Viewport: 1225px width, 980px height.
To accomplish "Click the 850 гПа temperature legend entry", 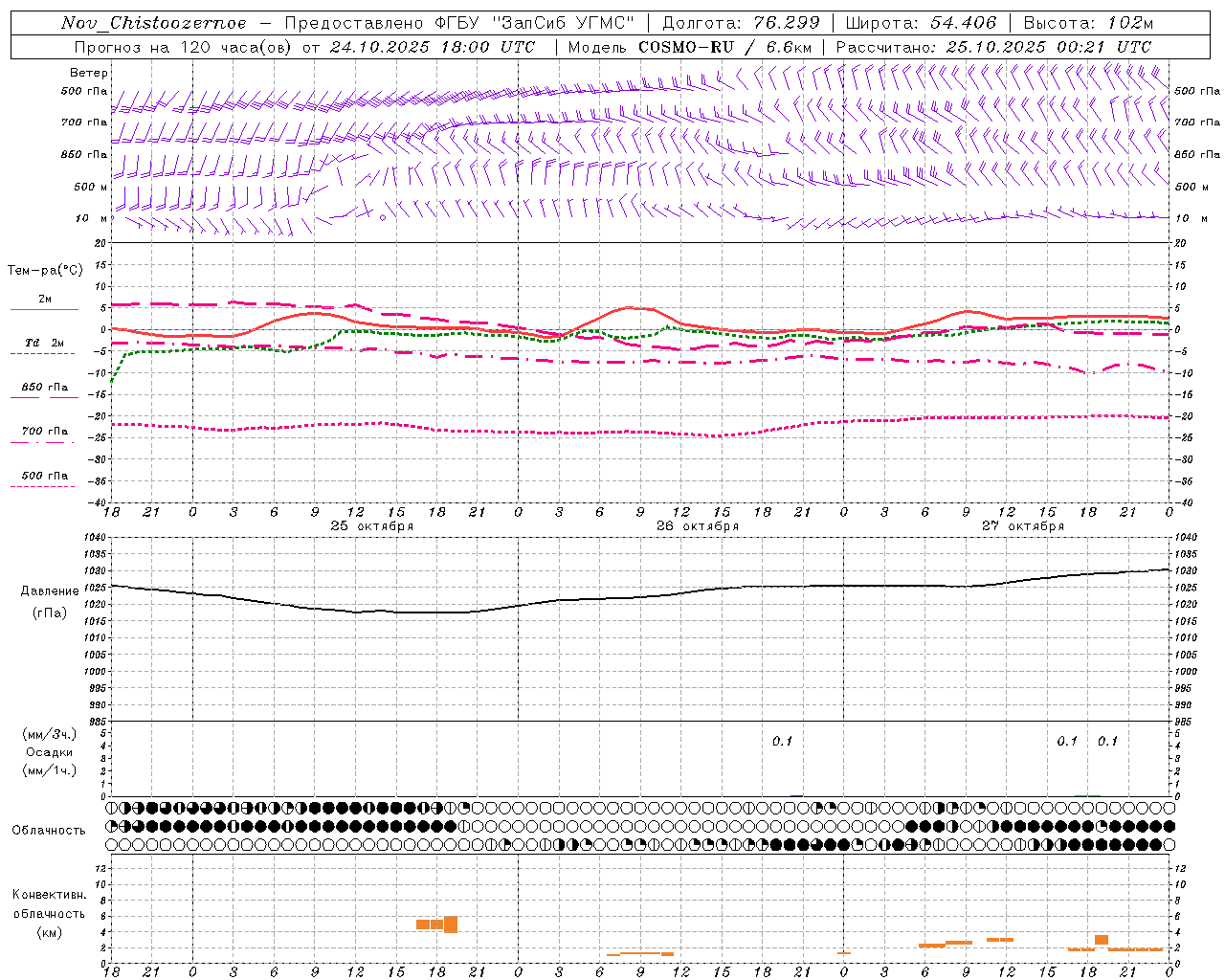I will coord(45,388).
